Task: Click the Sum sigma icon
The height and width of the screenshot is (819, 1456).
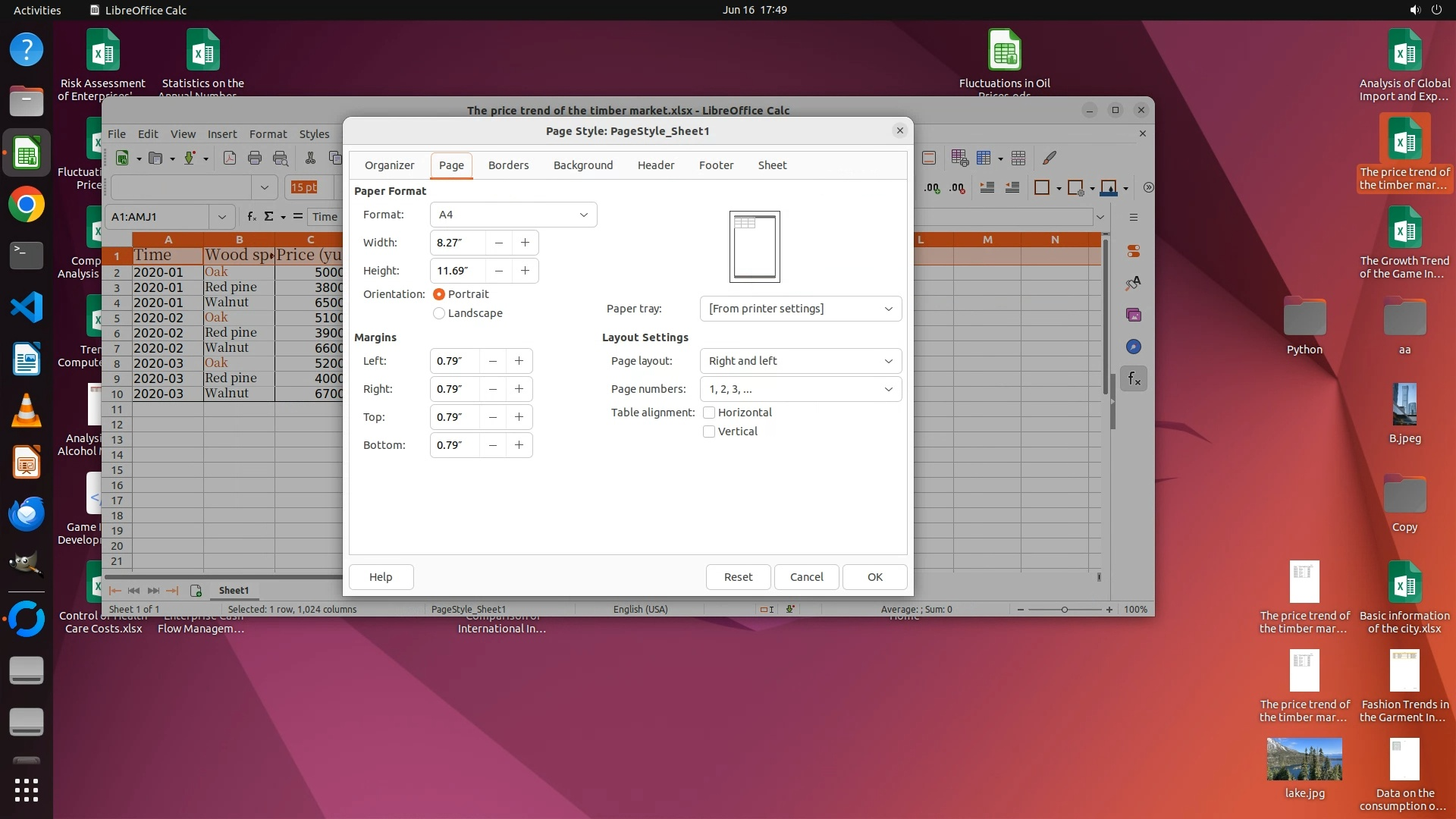Action: tap(268, 217)
